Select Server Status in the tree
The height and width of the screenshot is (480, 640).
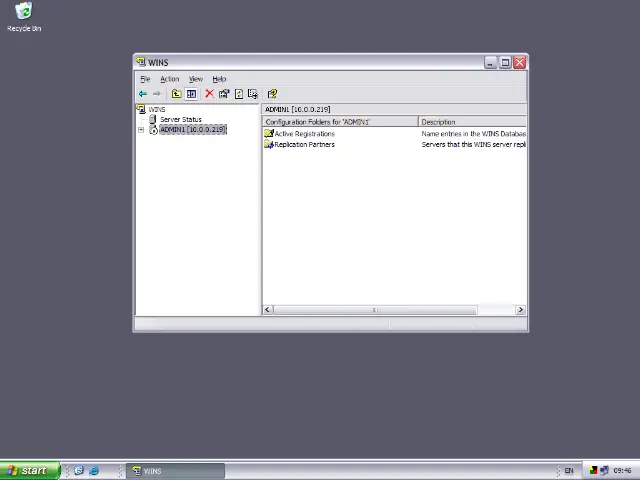(x=181, y=119)
